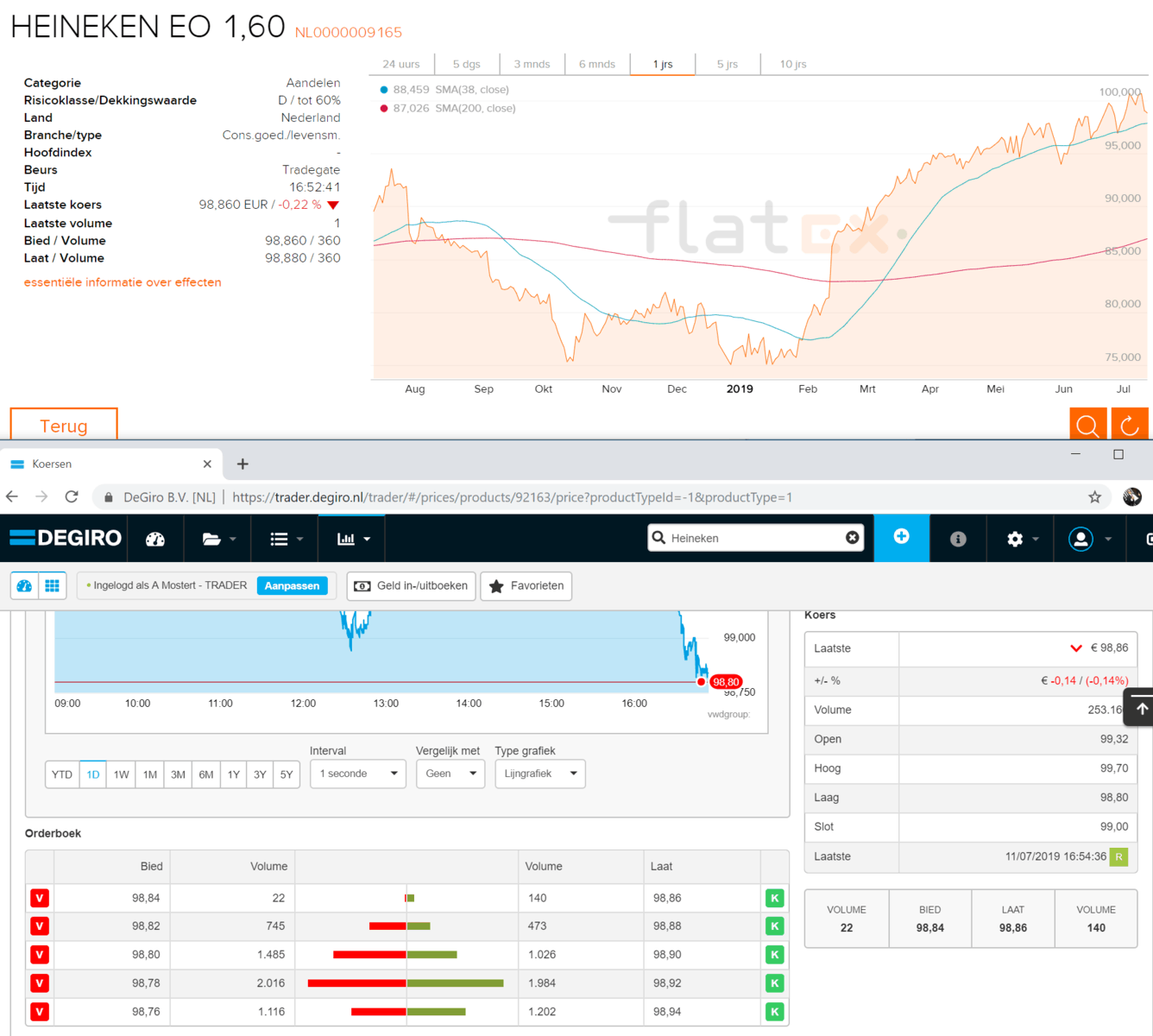Open the markets chart menu
Image resolution: width=1153 pixels, height=1036 pixels.
tap(353, 539)
